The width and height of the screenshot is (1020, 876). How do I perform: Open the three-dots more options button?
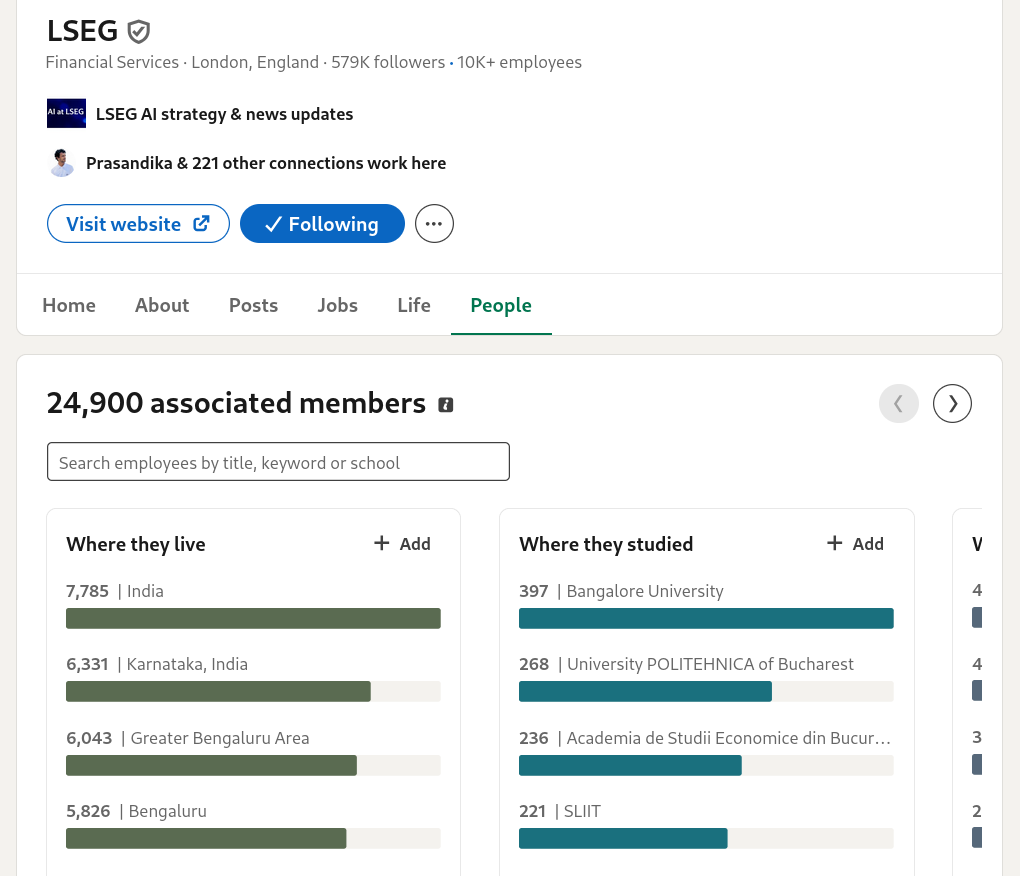(434, 224)
